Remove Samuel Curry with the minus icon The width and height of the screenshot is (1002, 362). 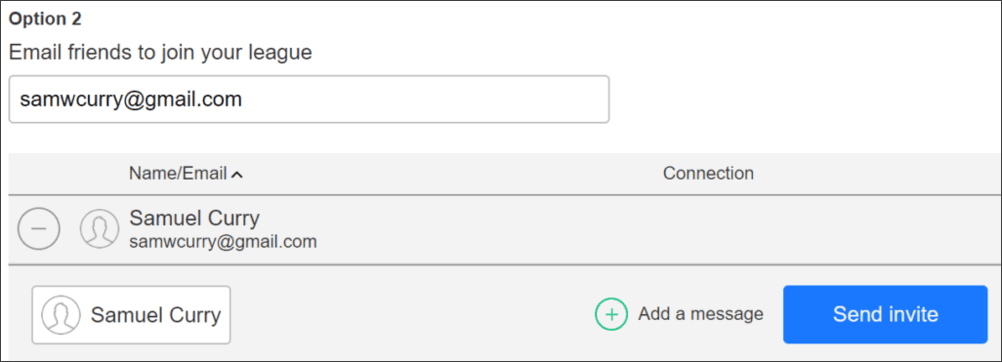point(38,229)
